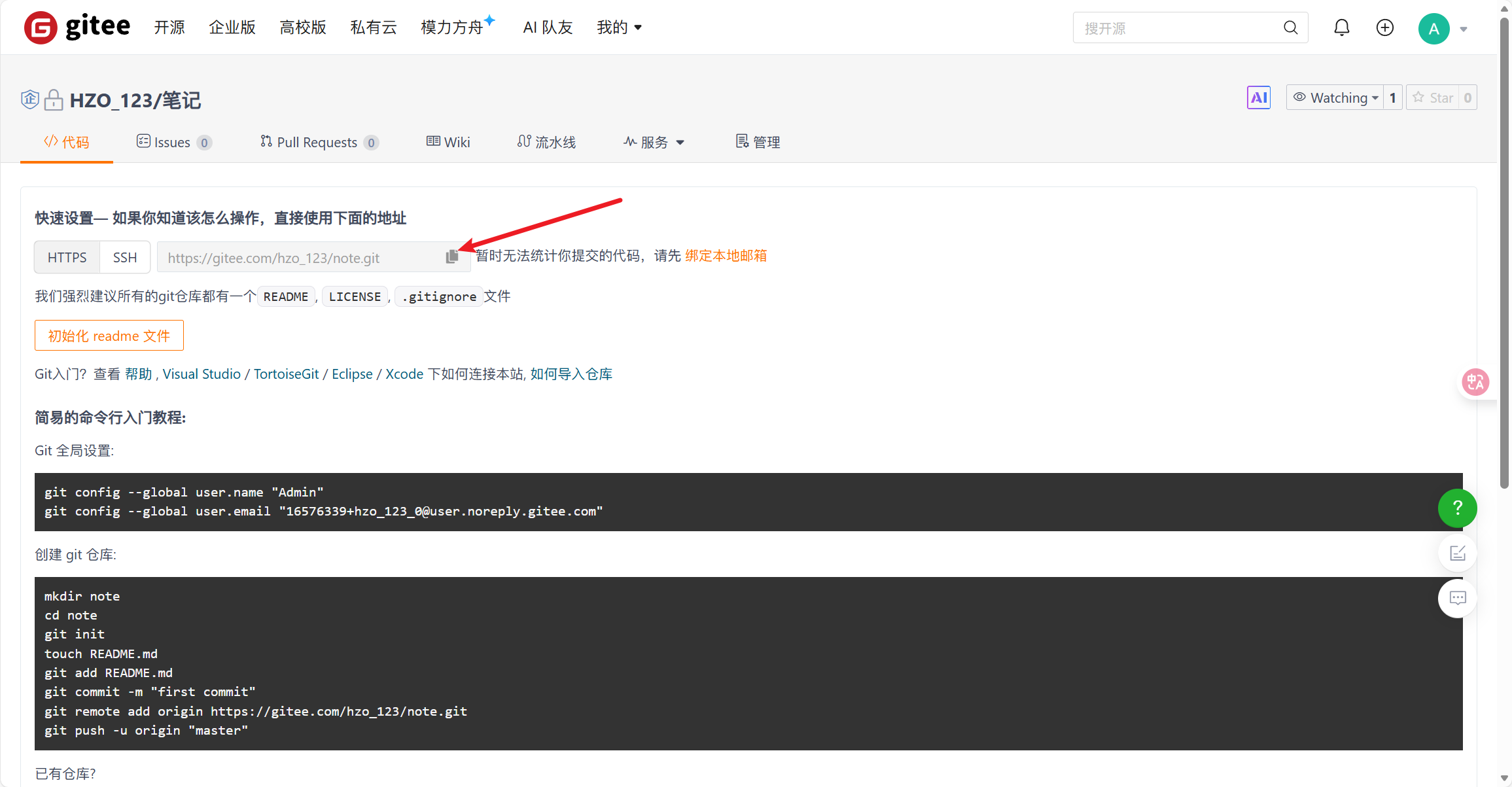
Task: Expand the 服务 dropdown tab
Action: (x=654, y=142)
